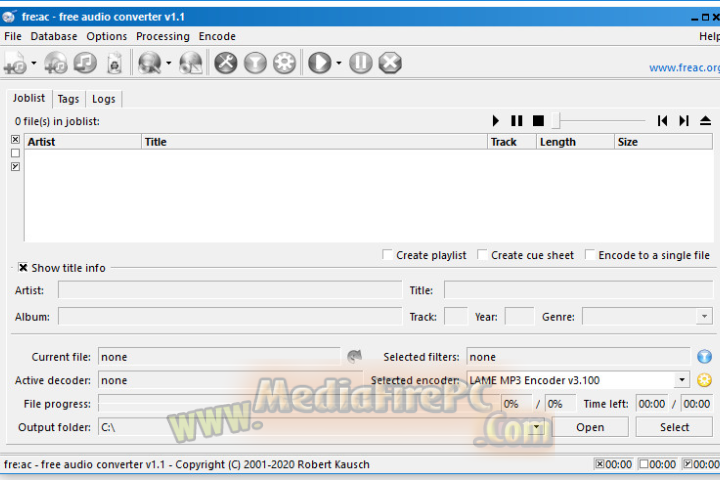Click the Title input field
This screenshot has height=480, width=720.
579,290
